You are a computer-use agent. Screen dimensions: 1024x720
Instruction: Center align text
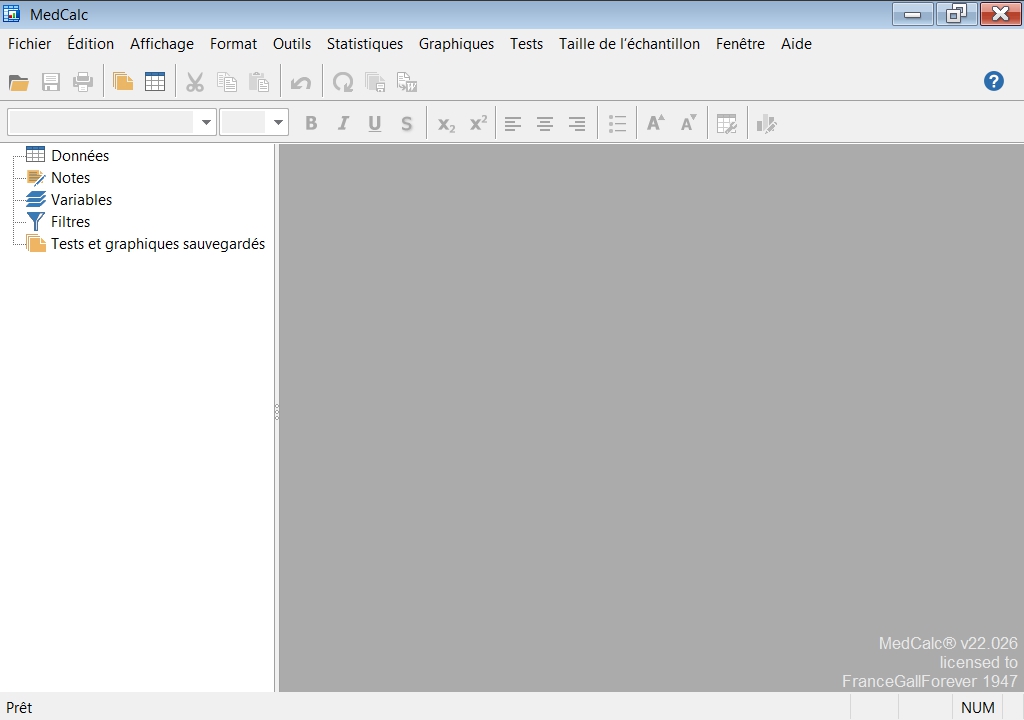(x=545, y=123)
